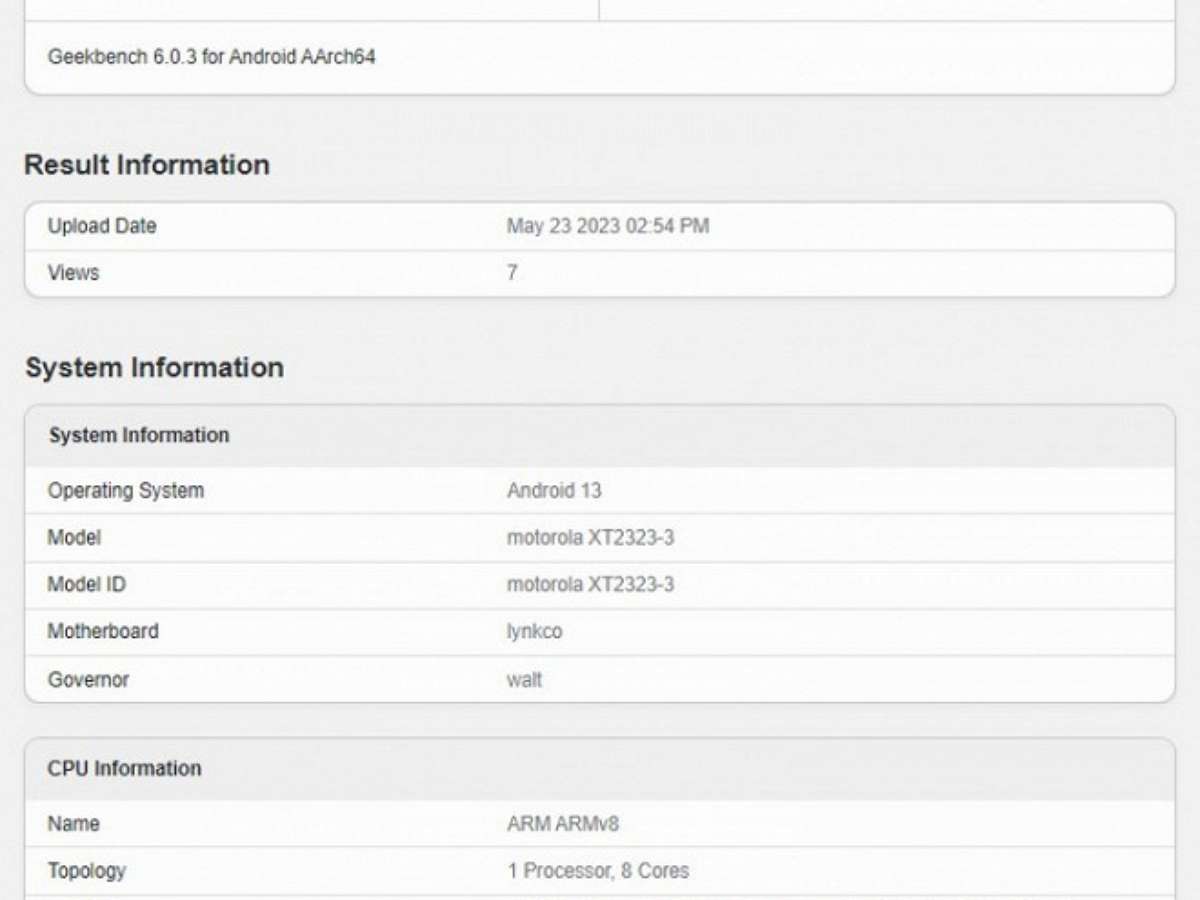The height and width of the screenshot is (900, 1200).
Task: Click the CPU Information table header
Action: tap(125, 768)
